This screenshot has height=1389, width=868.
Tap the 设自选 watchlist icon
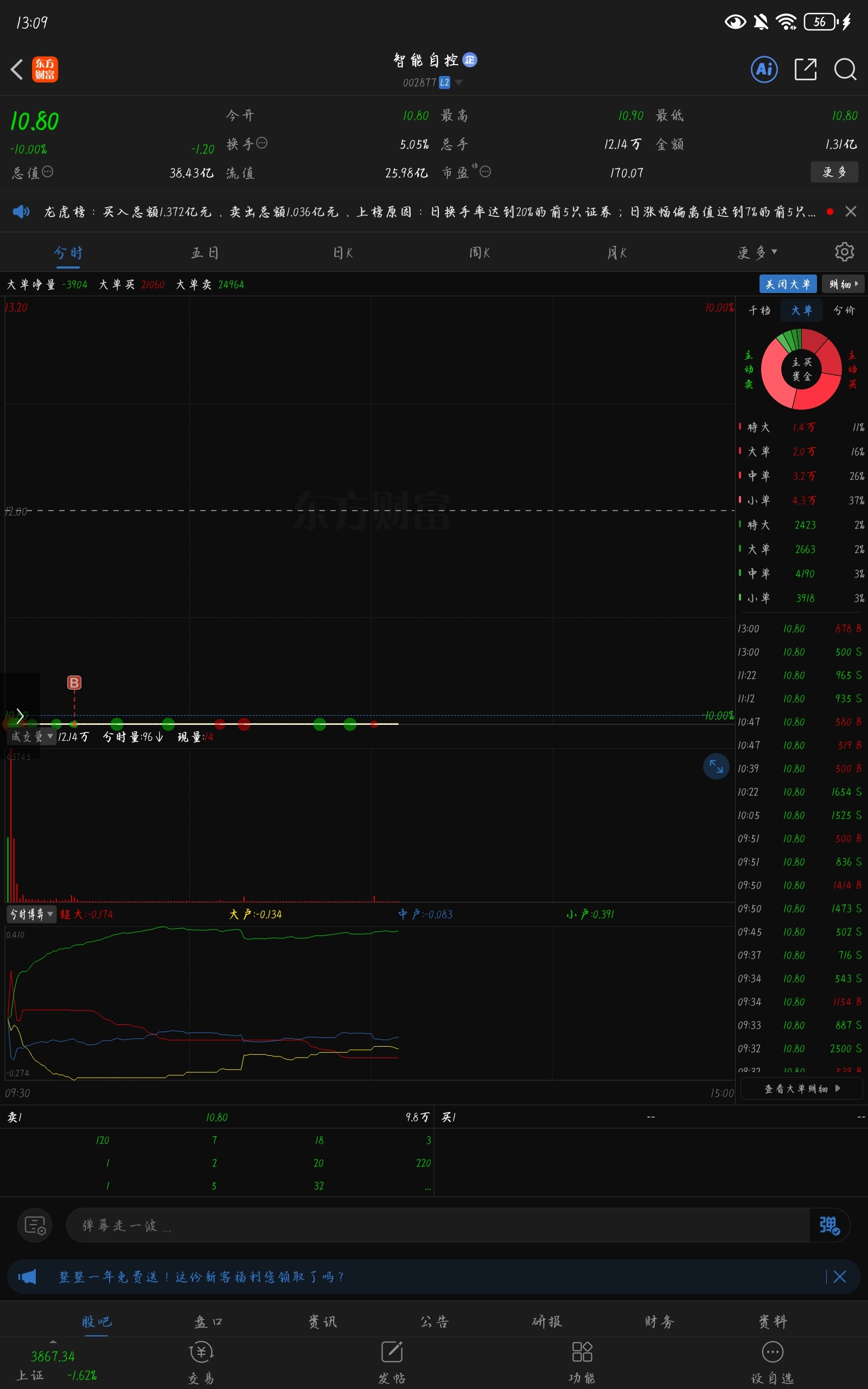773,1352
